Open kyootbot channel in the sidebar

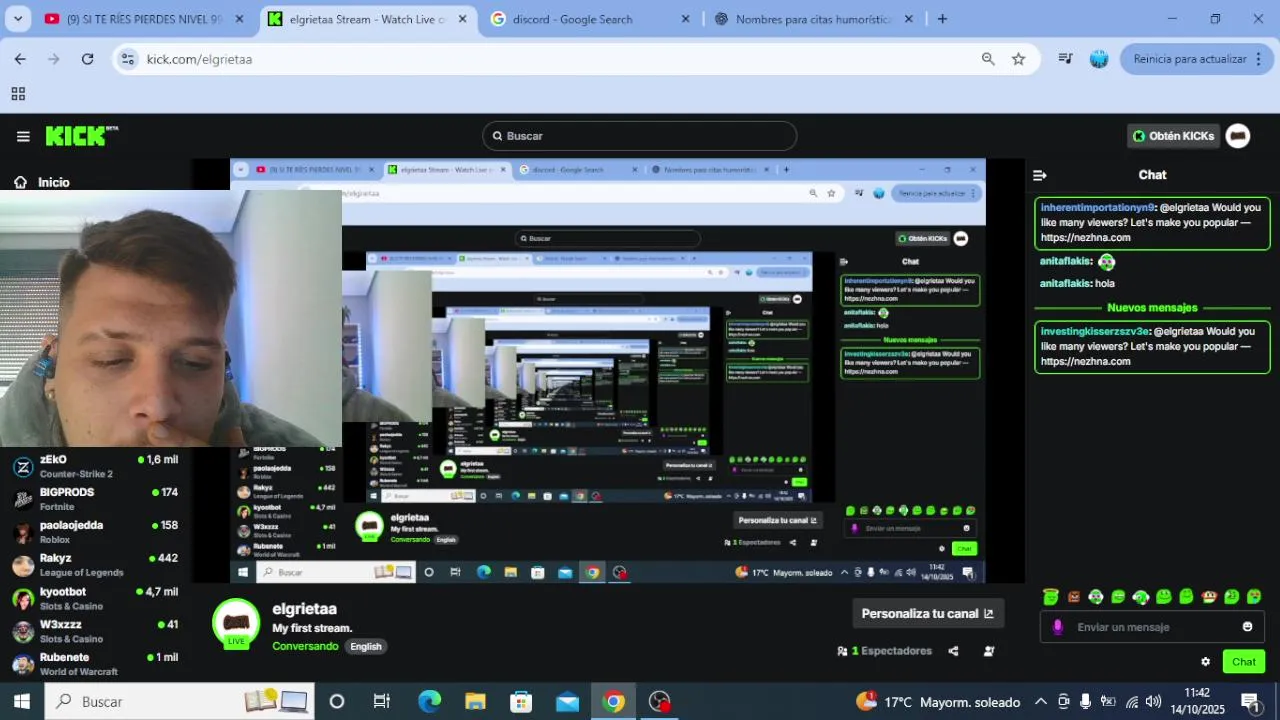pos(95,598)
